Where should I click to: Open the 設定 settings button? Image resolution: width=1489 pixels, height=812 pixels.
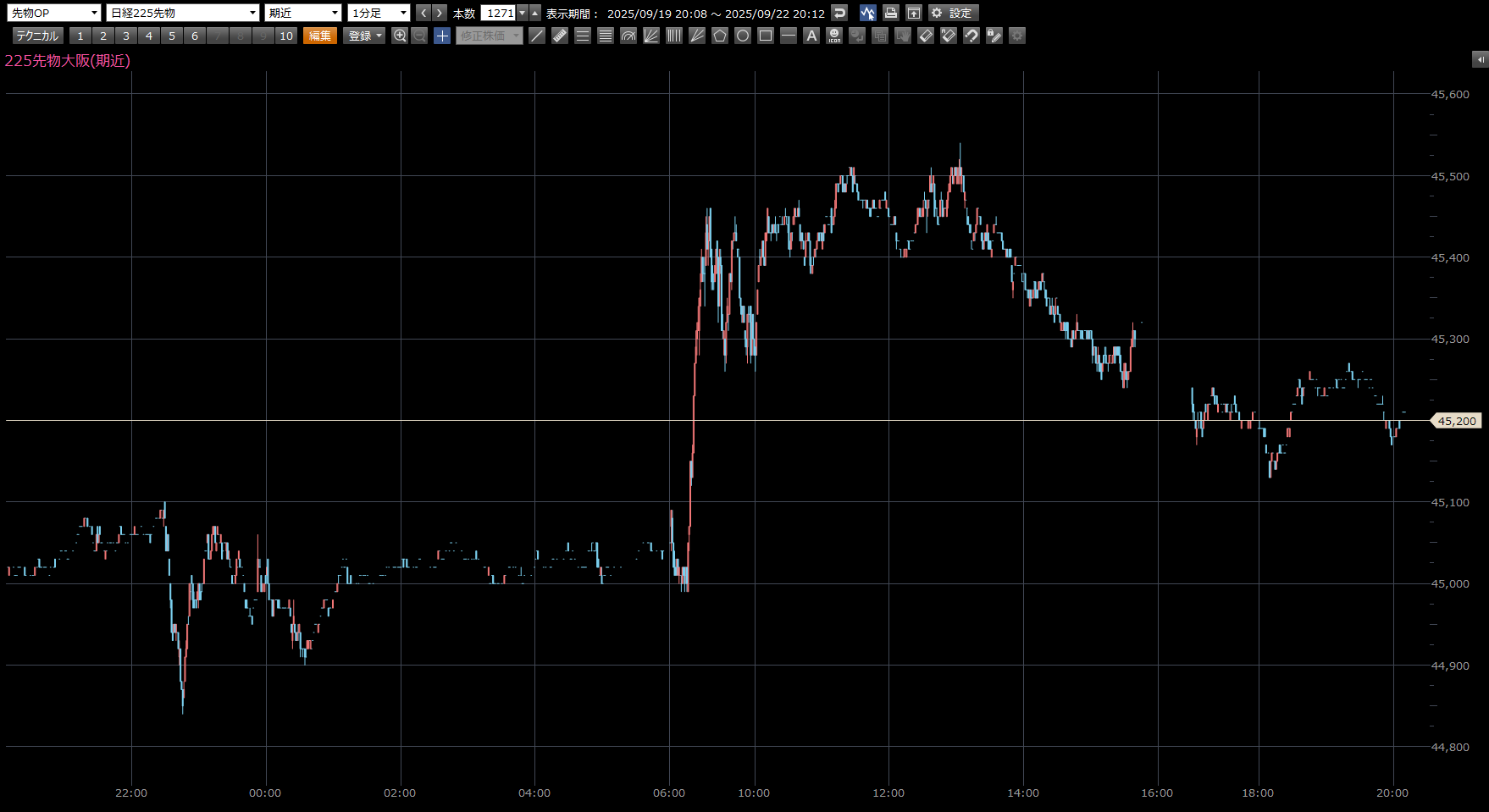[x=953, y=13]
